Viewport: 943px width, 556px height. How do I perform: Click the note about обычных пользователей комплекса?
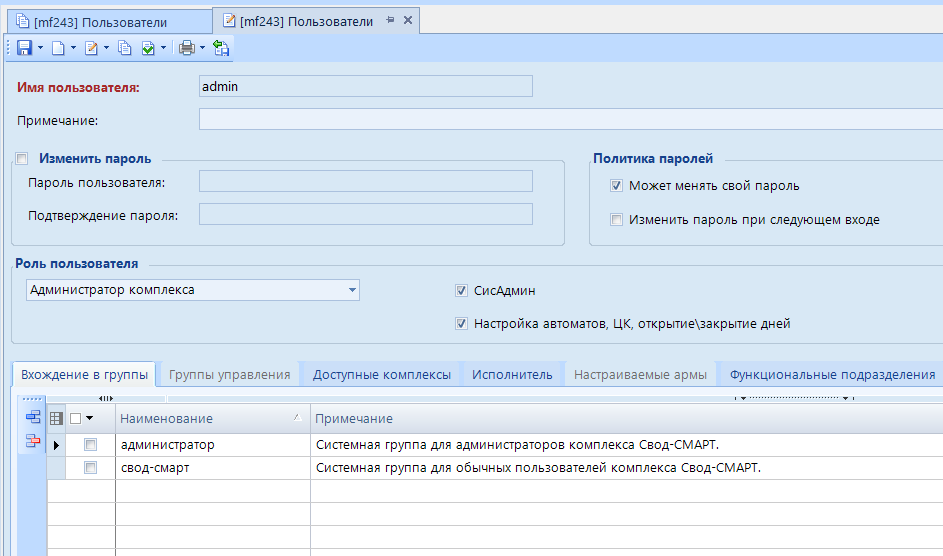click(x=538, y=468)
